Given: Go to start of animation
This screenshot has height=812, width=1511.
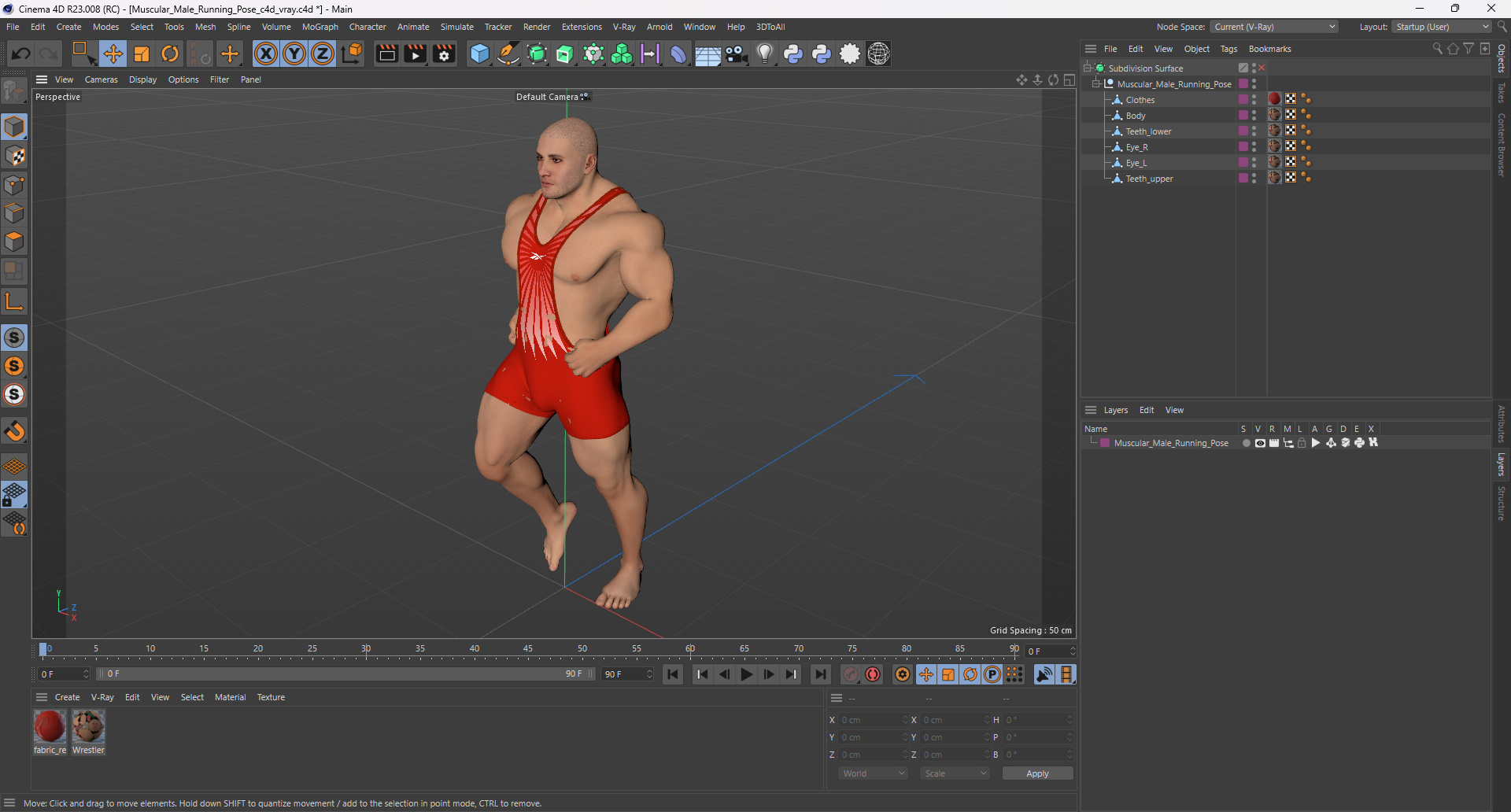Looking at the screenshot, I should click(x=673, y=674).
